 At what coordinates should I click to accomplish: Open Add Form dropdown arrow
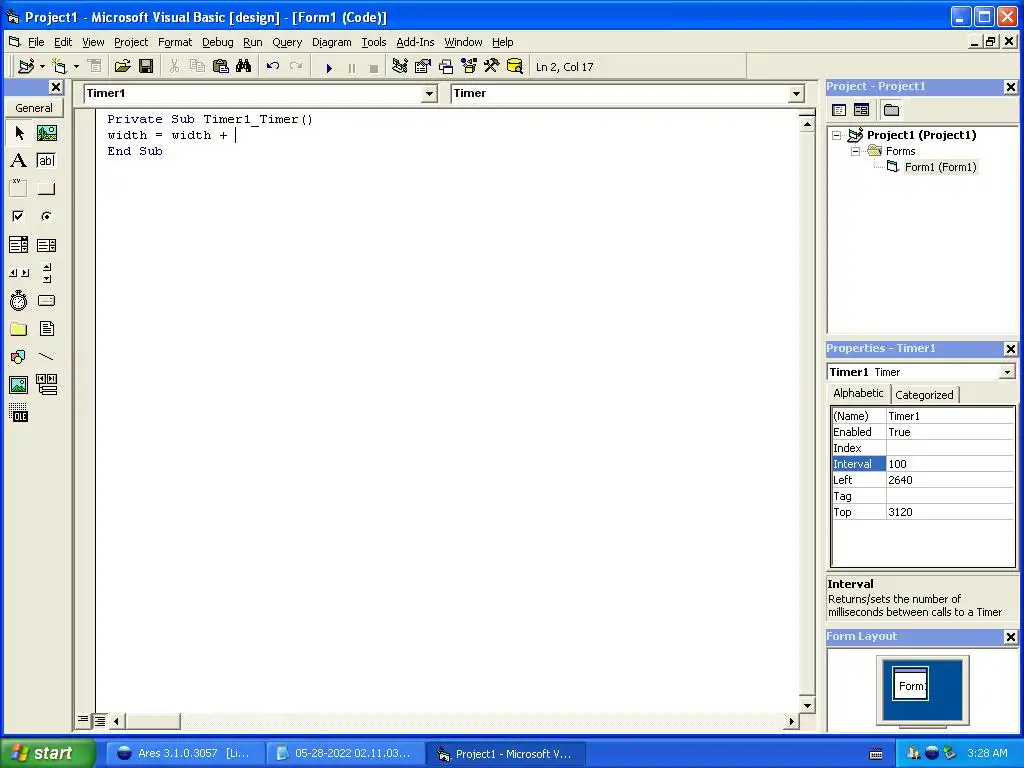pyautogui.click(x=76, y=66)
